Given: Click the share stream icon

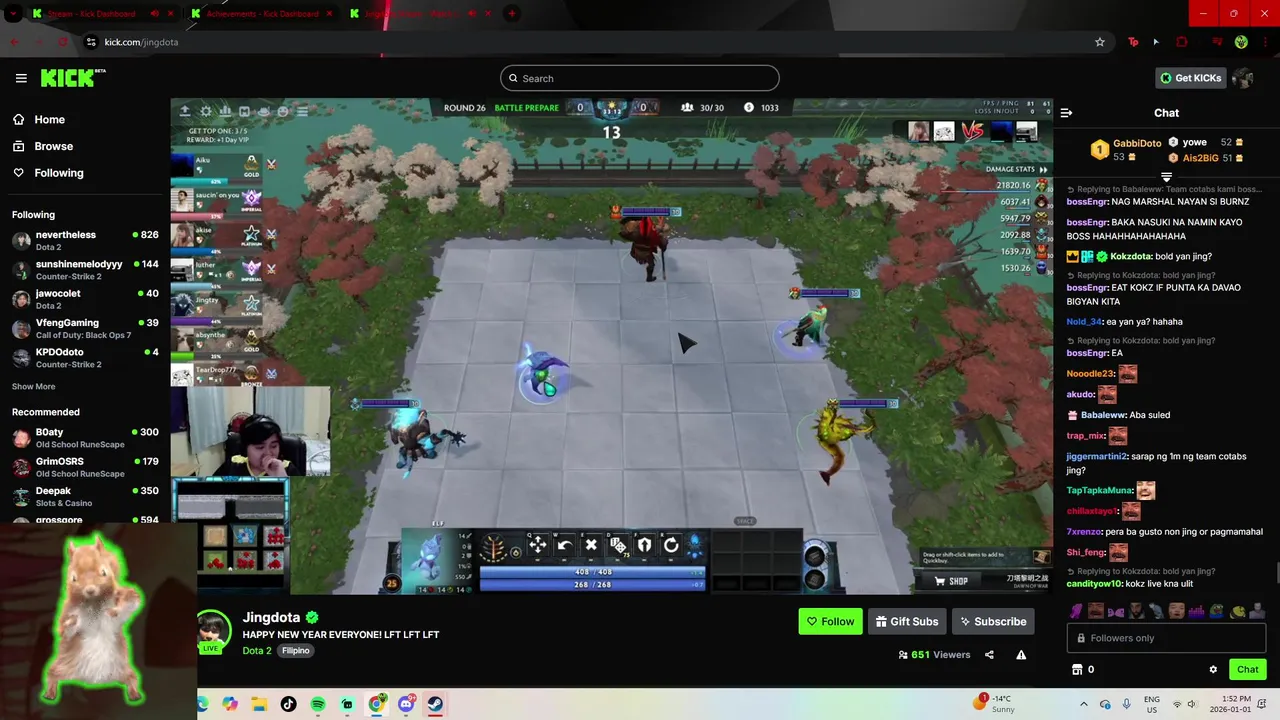Looking at the screenshot, I should (989, 655).
